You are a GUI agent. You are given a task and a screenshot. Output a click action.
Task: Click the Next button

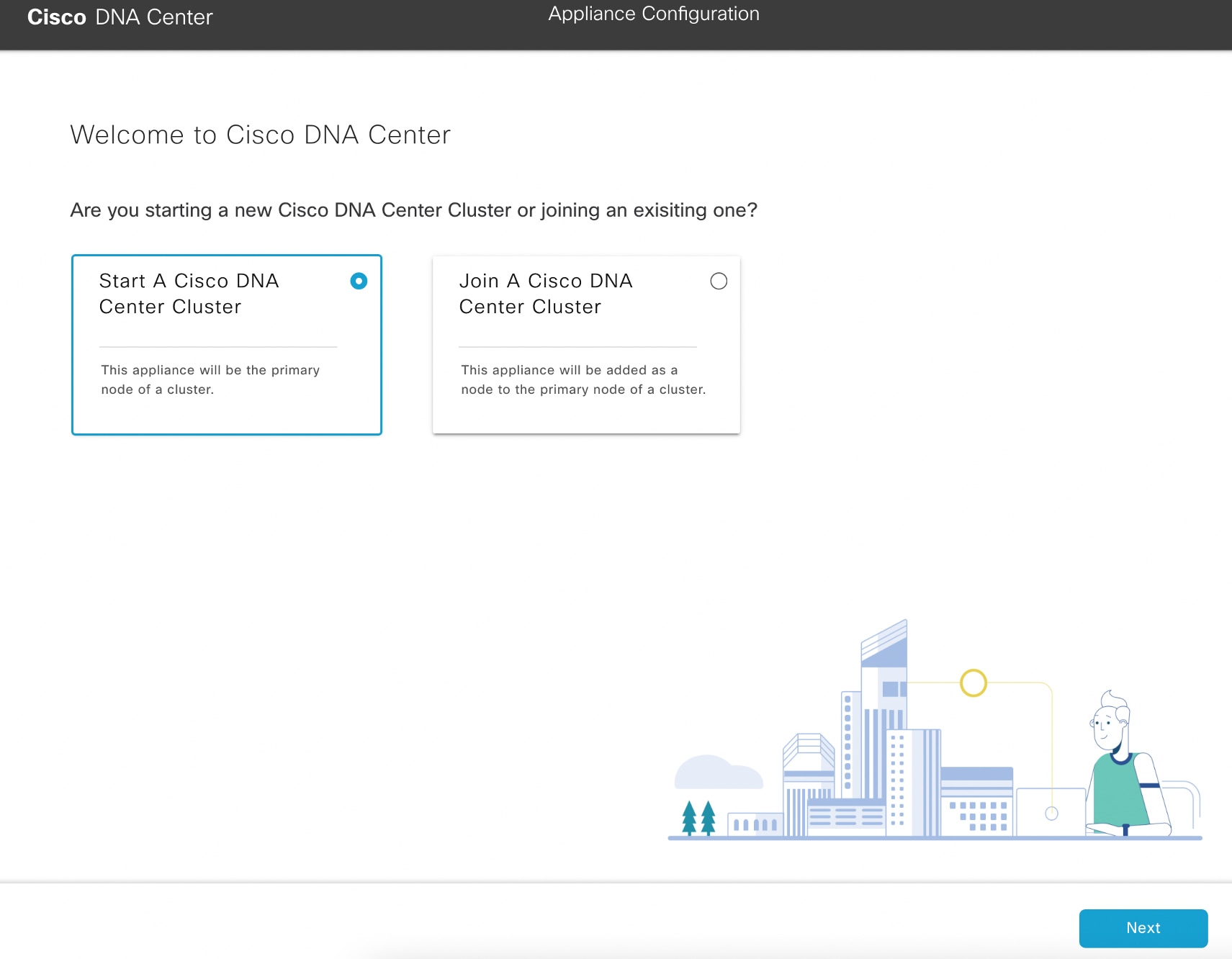[x=1143, y=928]
